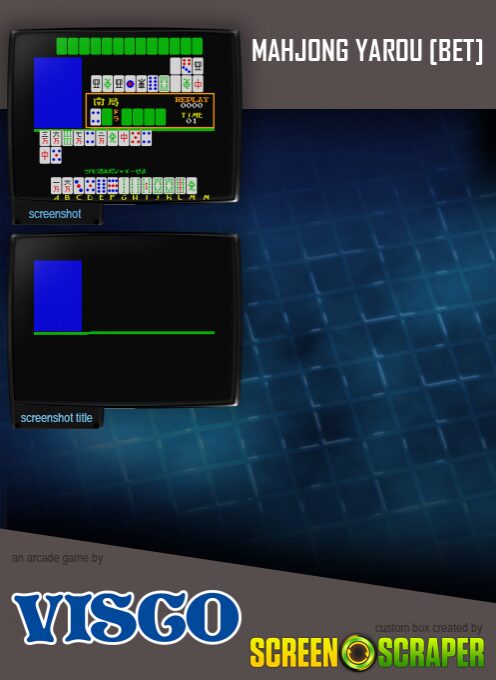This screenshot has width=496, height=680.
Task: Click the blue panel in gameplay screenshot
Action: 58,93
